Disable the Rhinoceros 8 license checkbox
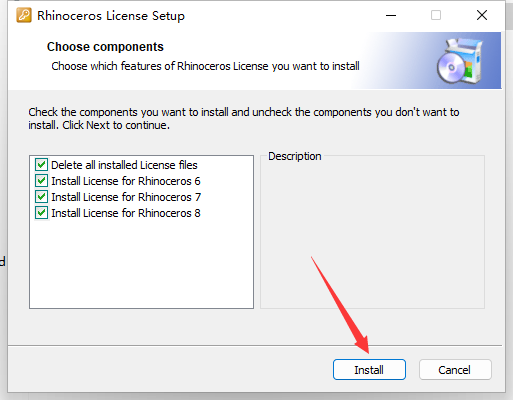The image size is (513, 400). [x=41, y=213]
